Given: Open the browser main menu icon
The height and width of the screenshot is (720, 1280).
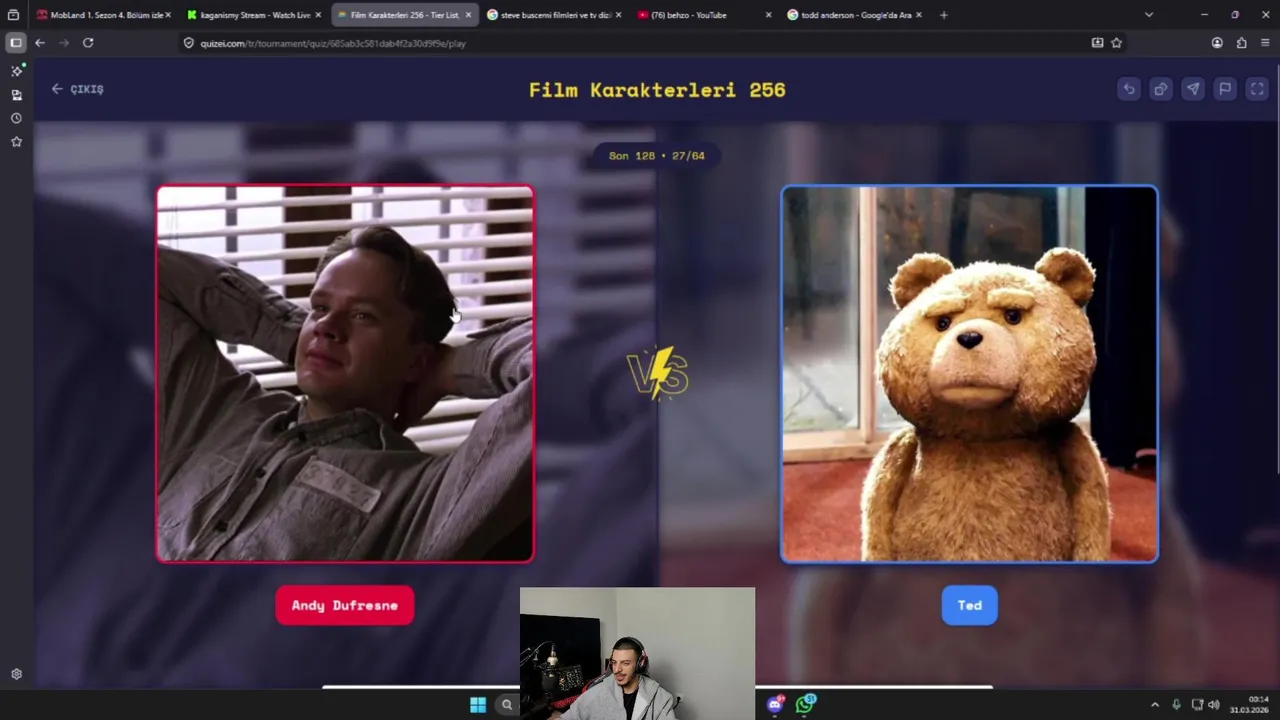Looking at the screenshot, I should coord(1265,43).
